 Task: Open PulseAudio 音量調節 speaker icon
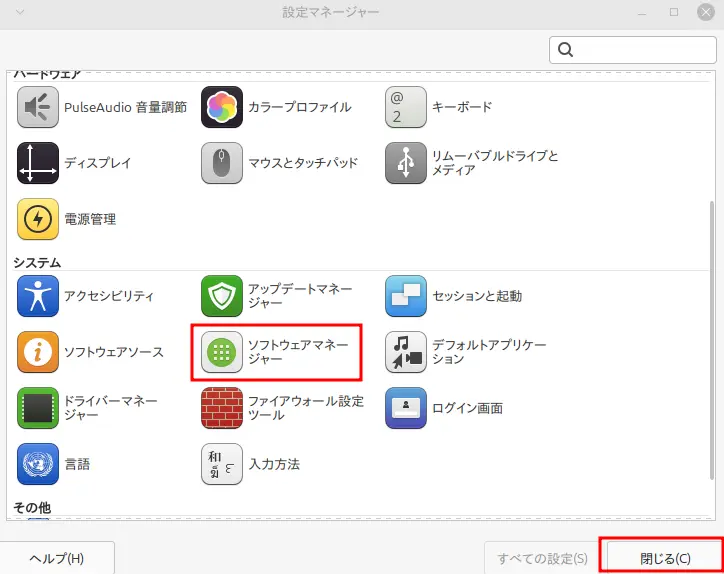pos(38,107)
